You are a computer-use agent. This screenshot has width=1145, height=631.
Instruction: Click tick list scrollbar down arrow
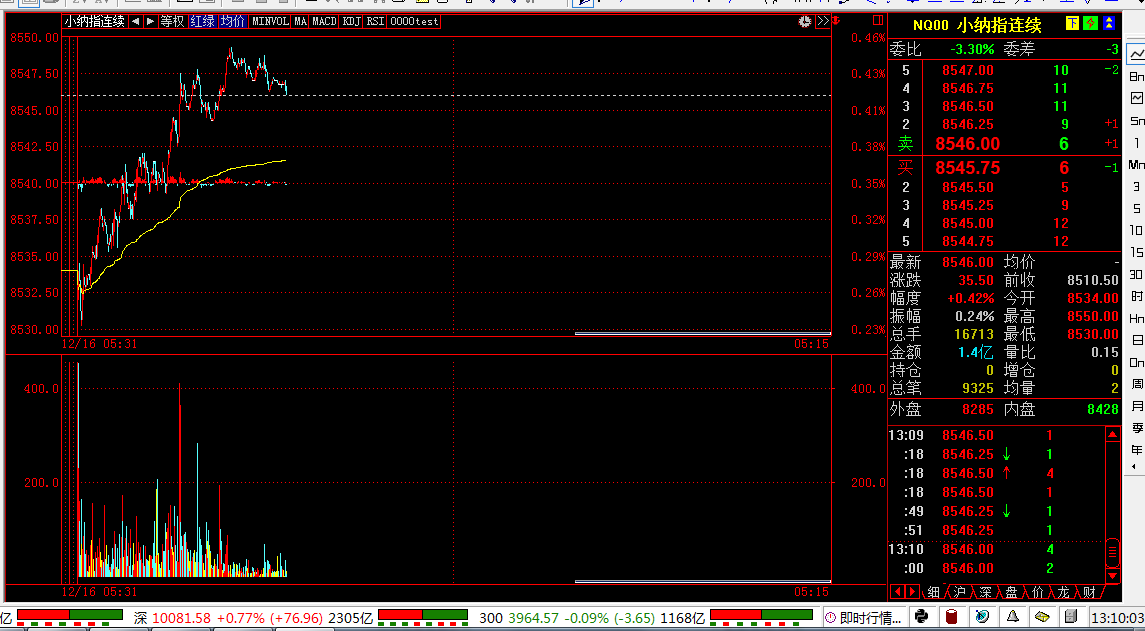coord(1112,575)
